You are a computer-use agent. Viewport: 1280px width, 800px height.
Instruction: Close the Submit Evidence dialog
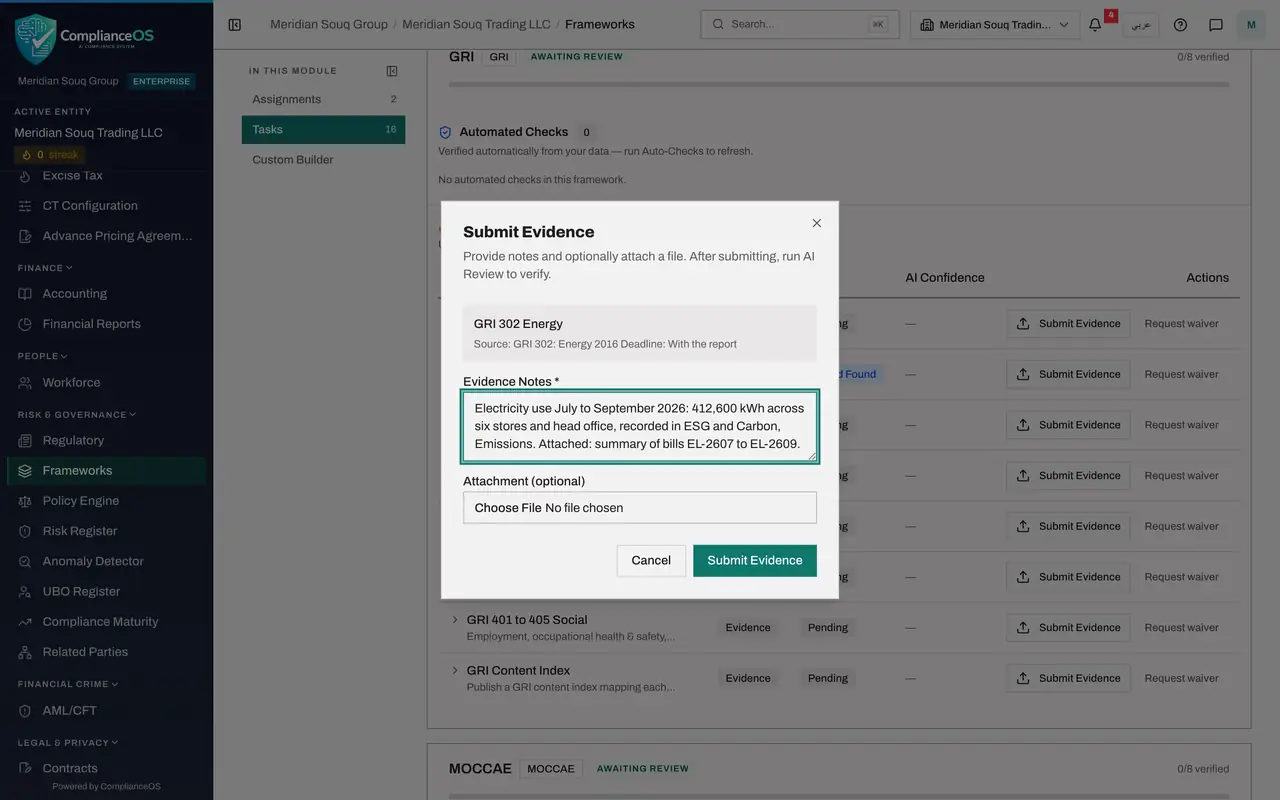817,223
